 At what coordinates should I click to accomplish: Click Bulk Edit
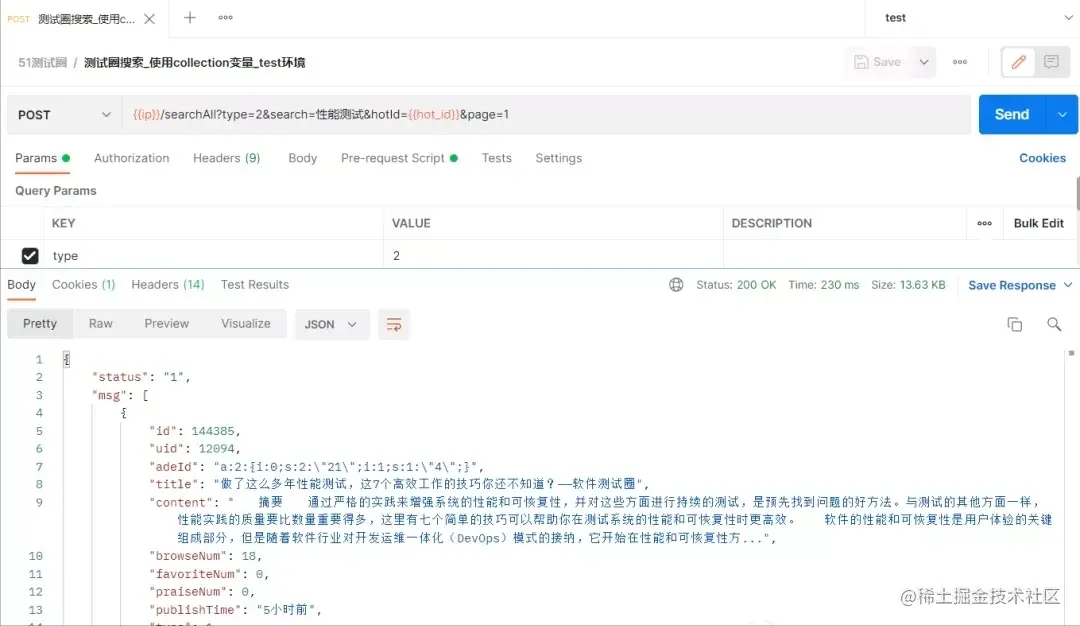1039,223
